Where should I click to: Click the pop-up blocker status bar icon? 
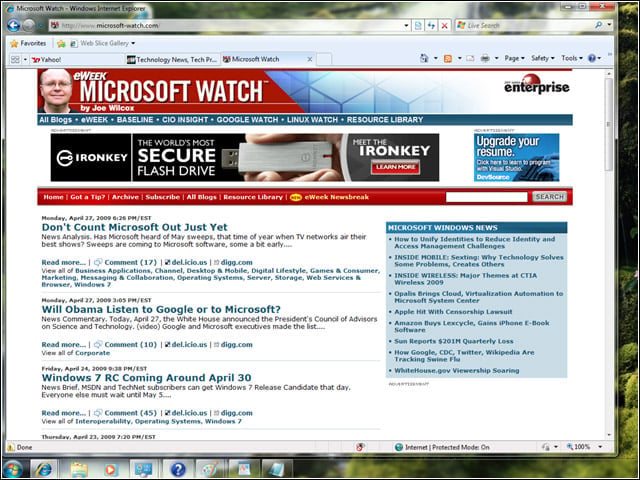click(360, 447)
